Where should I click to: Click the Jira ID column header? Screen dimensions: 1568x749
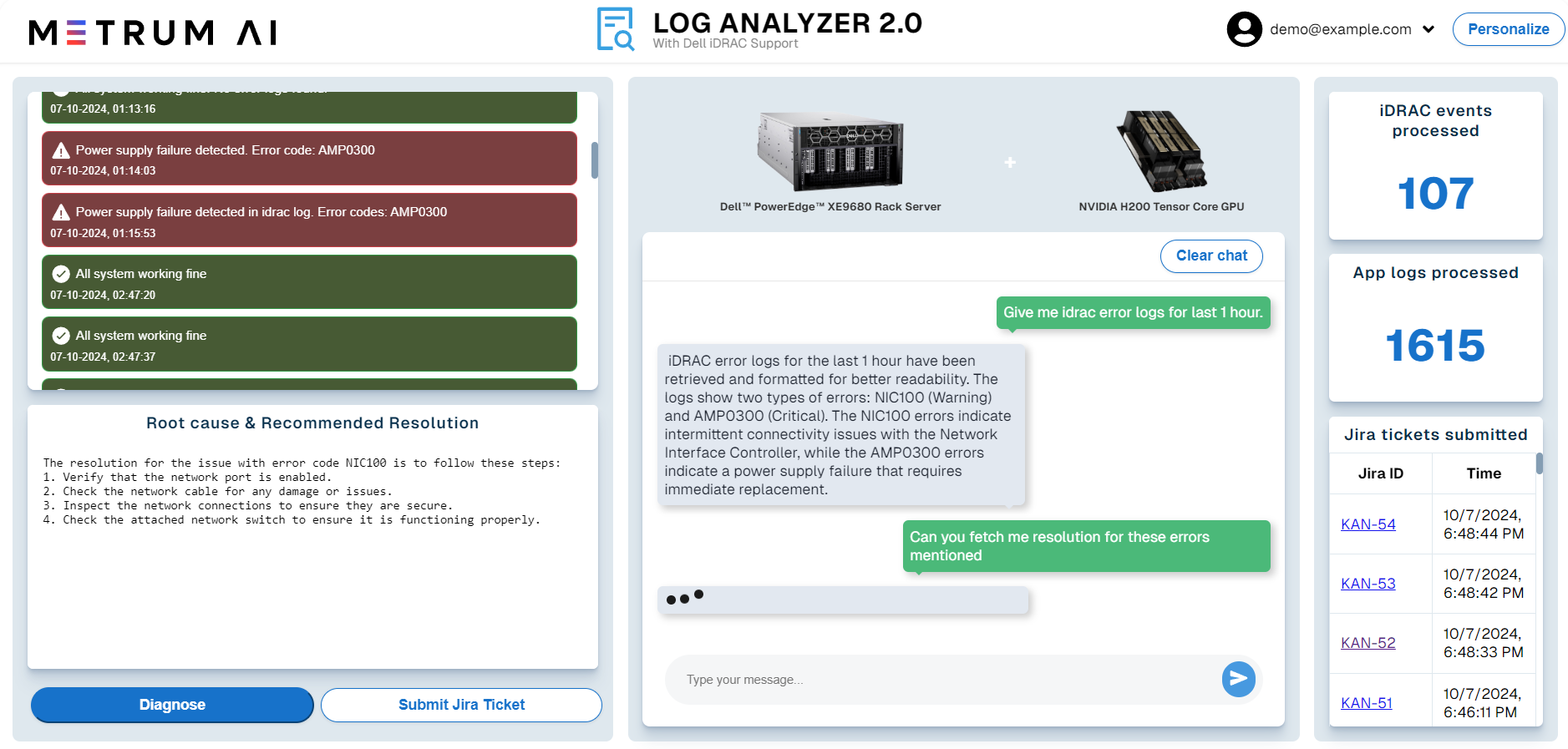1381,473
